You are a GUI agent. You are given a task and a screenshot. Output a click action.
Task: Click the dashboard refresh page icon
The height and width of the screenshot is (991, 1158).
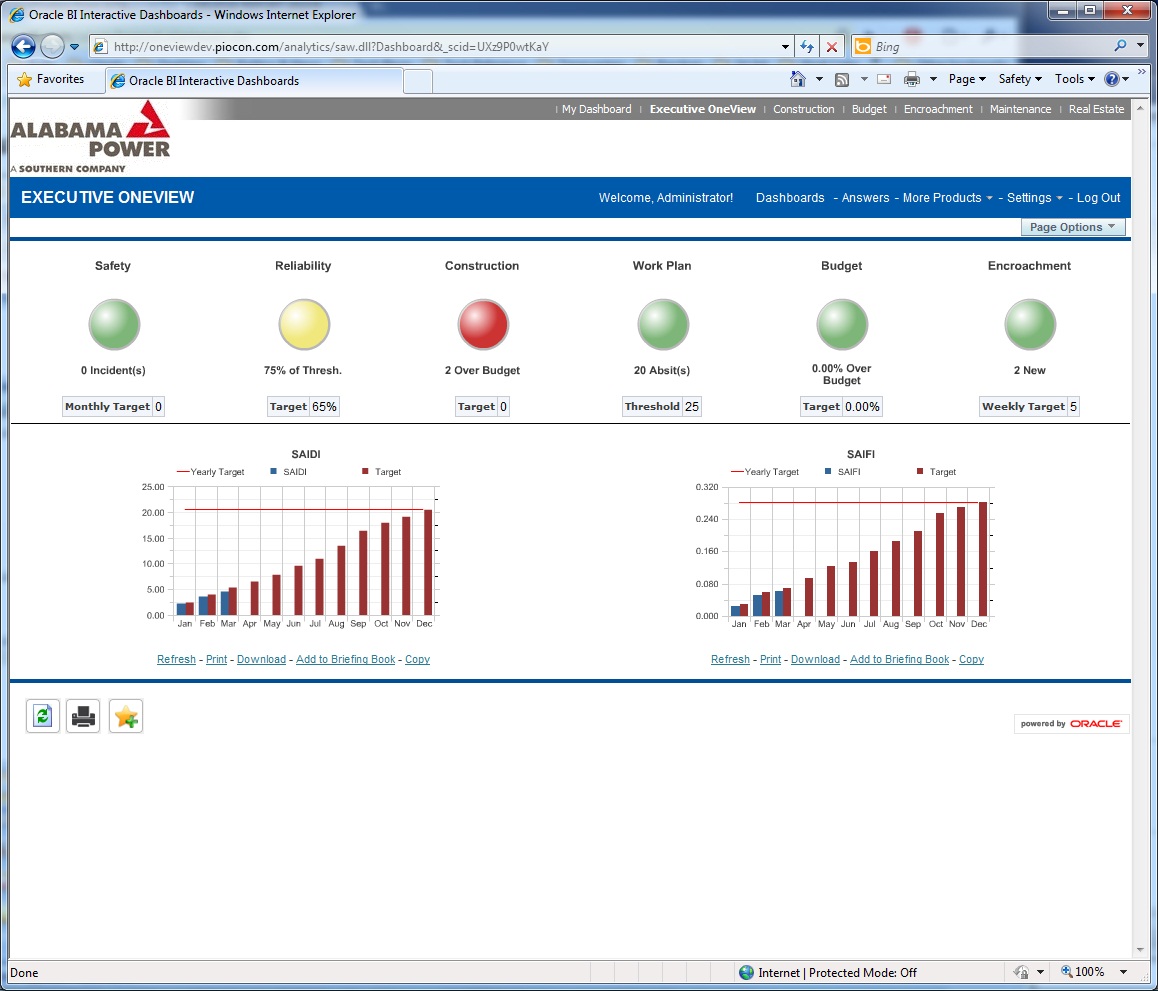(x=43, y=716)
